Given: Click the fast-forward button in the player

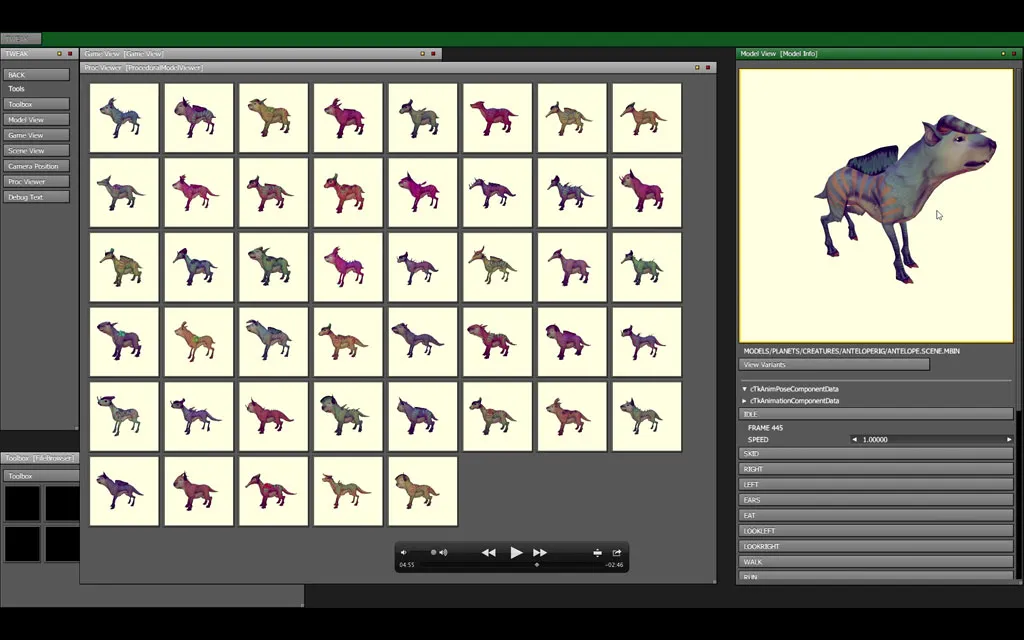Looking at the screenshot, I should 540,553.
